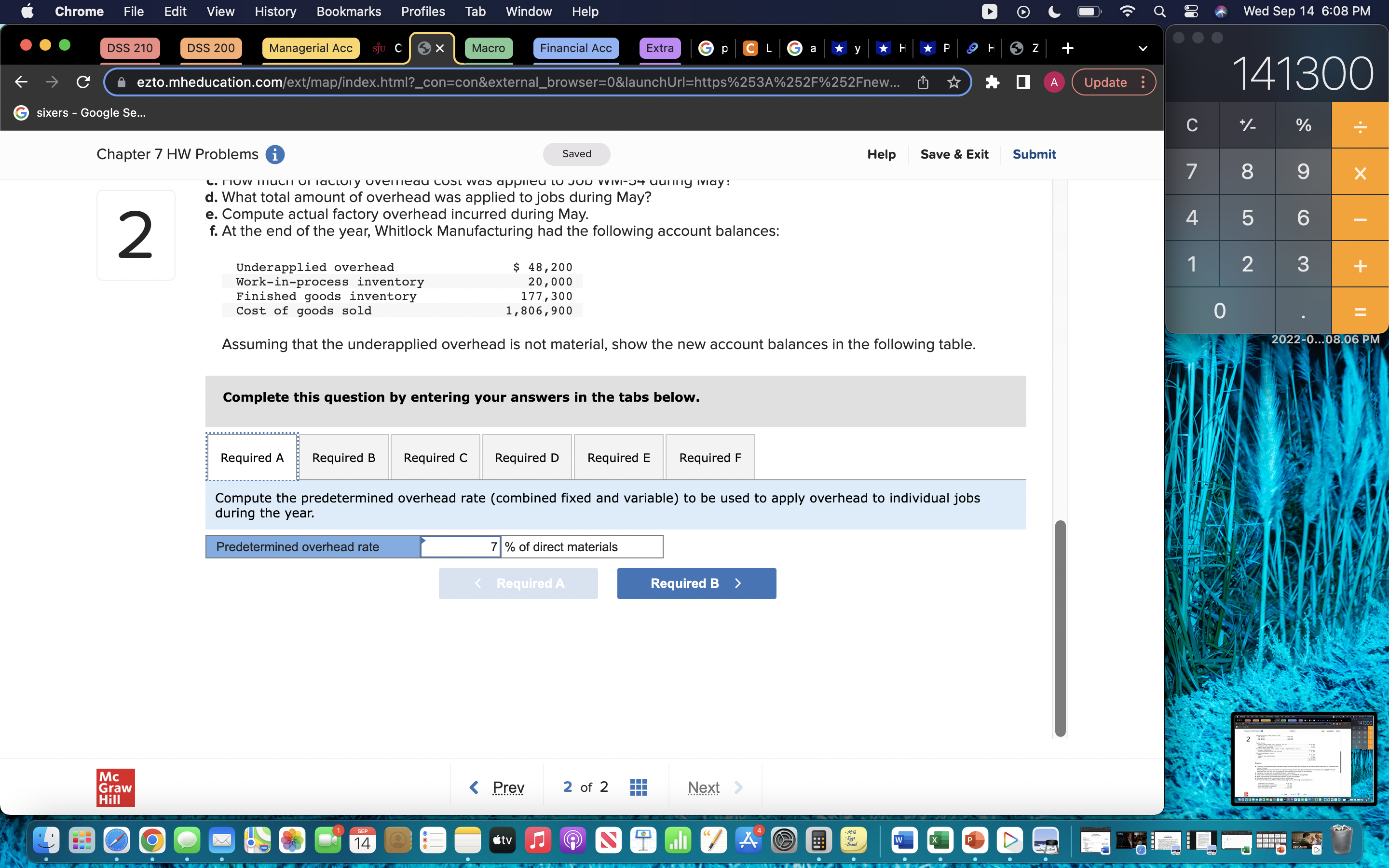Screen dimensions: 1389x868
Task: Reload the page with the refresh icon
Action: tap(83, 82)
